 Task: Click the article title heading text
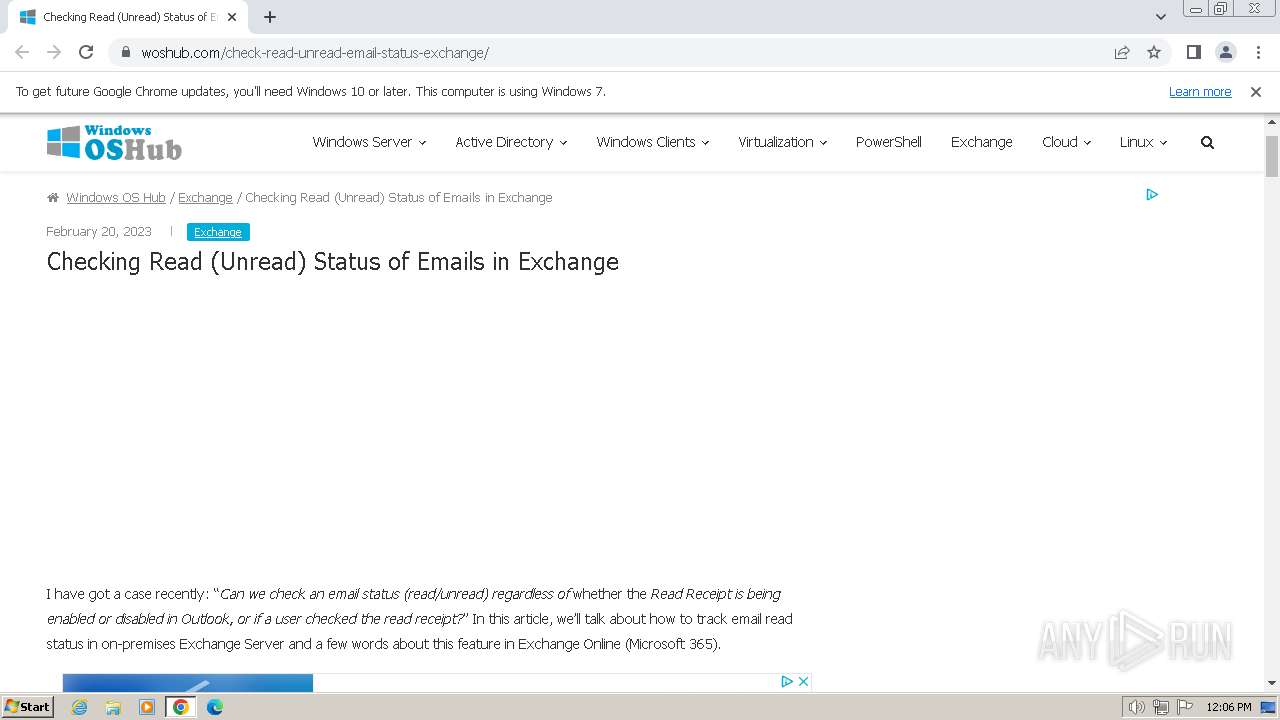coord(333,262)
